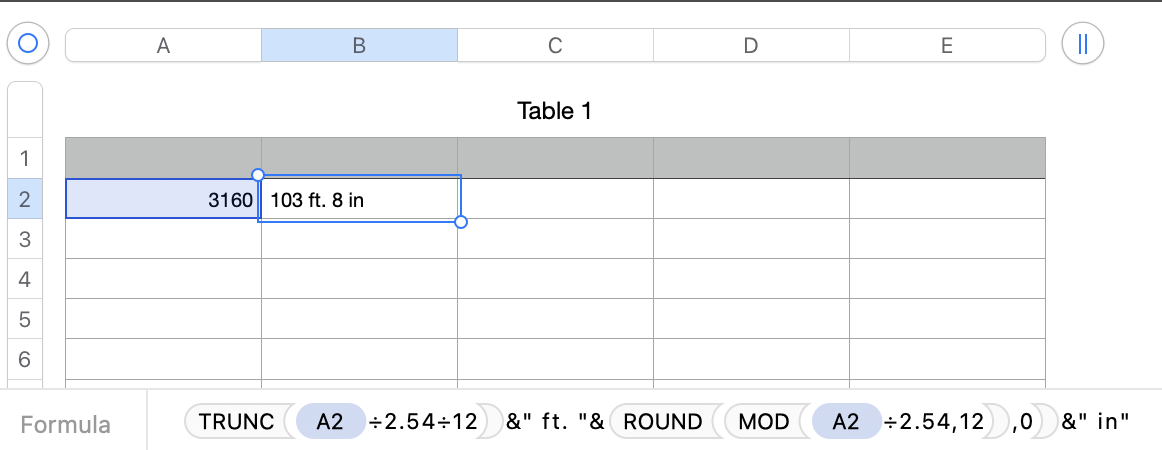The image size is (1162, 450).
Task: Select column E header
Action: 947,45
